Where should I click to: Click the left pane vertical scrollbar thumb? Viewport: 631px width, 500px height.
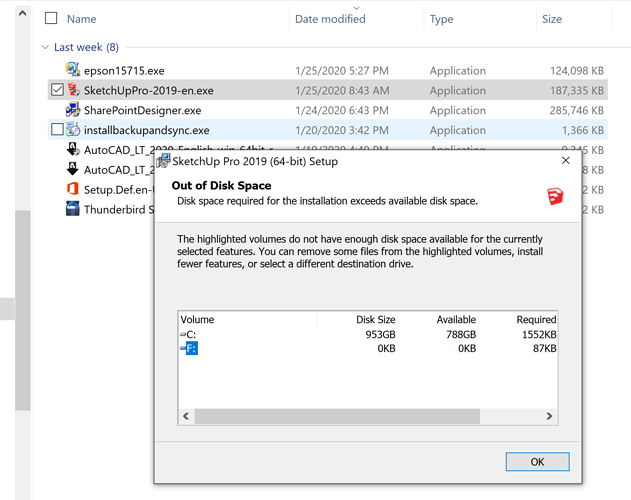point(23,310)
